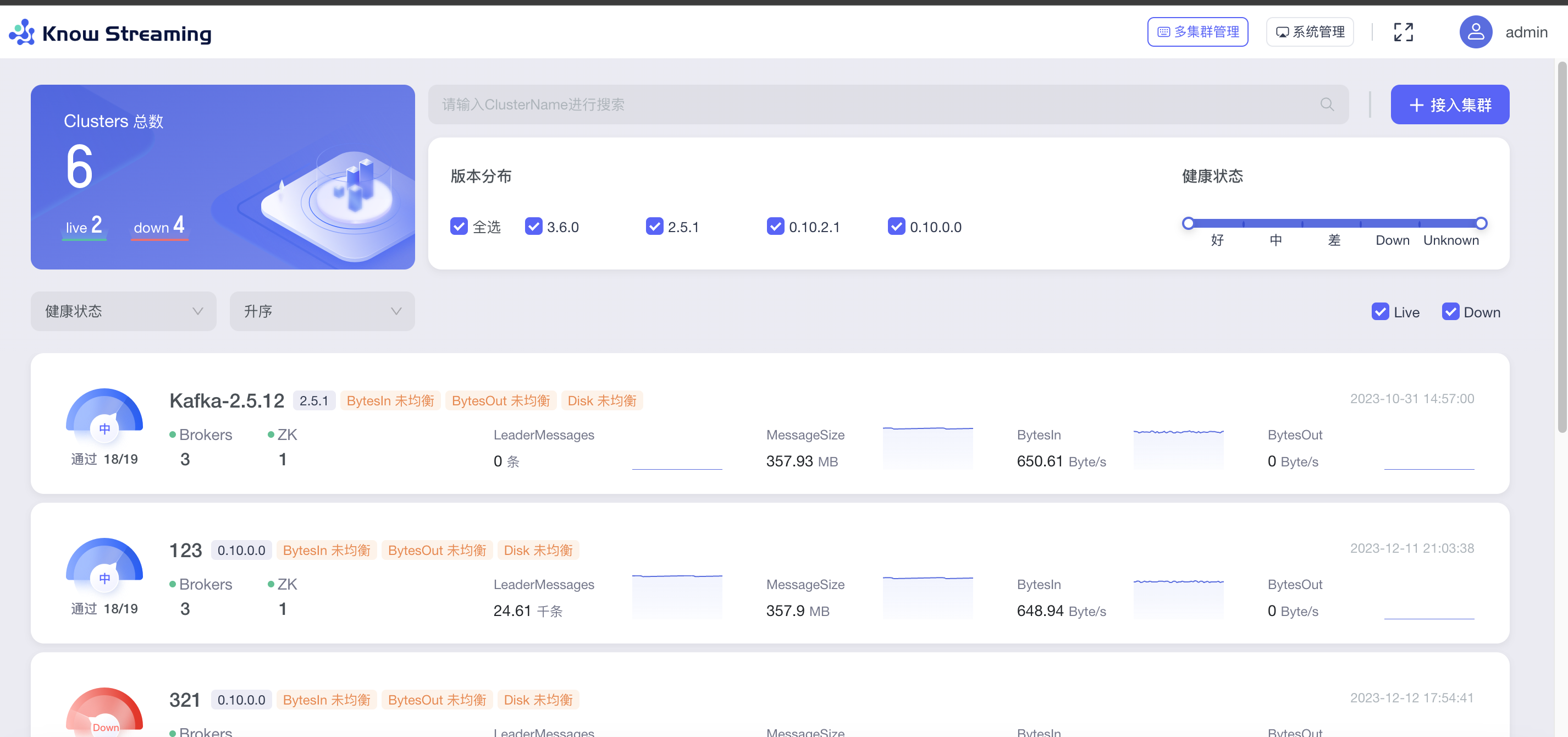Click the admin user avatar icon
The image size is (1568, 737).
(x=1475, y=32)
